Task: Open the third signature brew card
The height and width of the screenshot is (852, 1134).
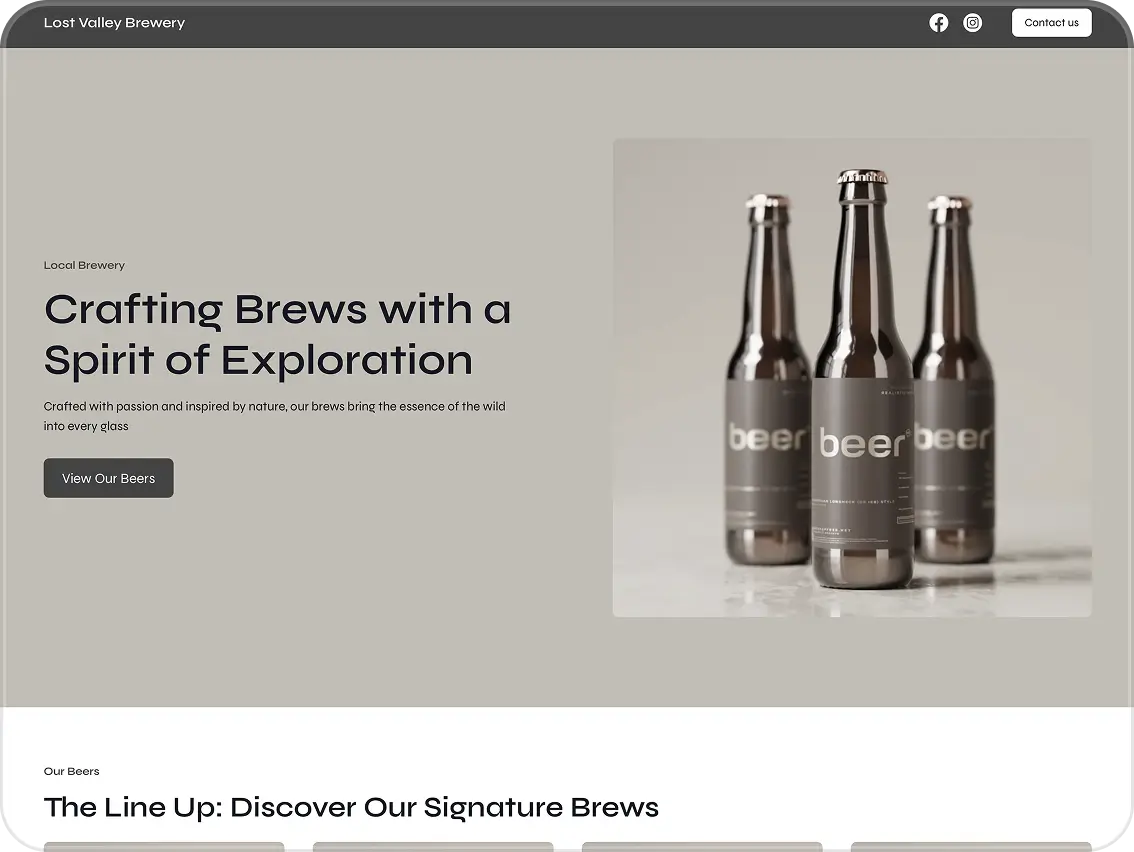Action: point(702,847)
